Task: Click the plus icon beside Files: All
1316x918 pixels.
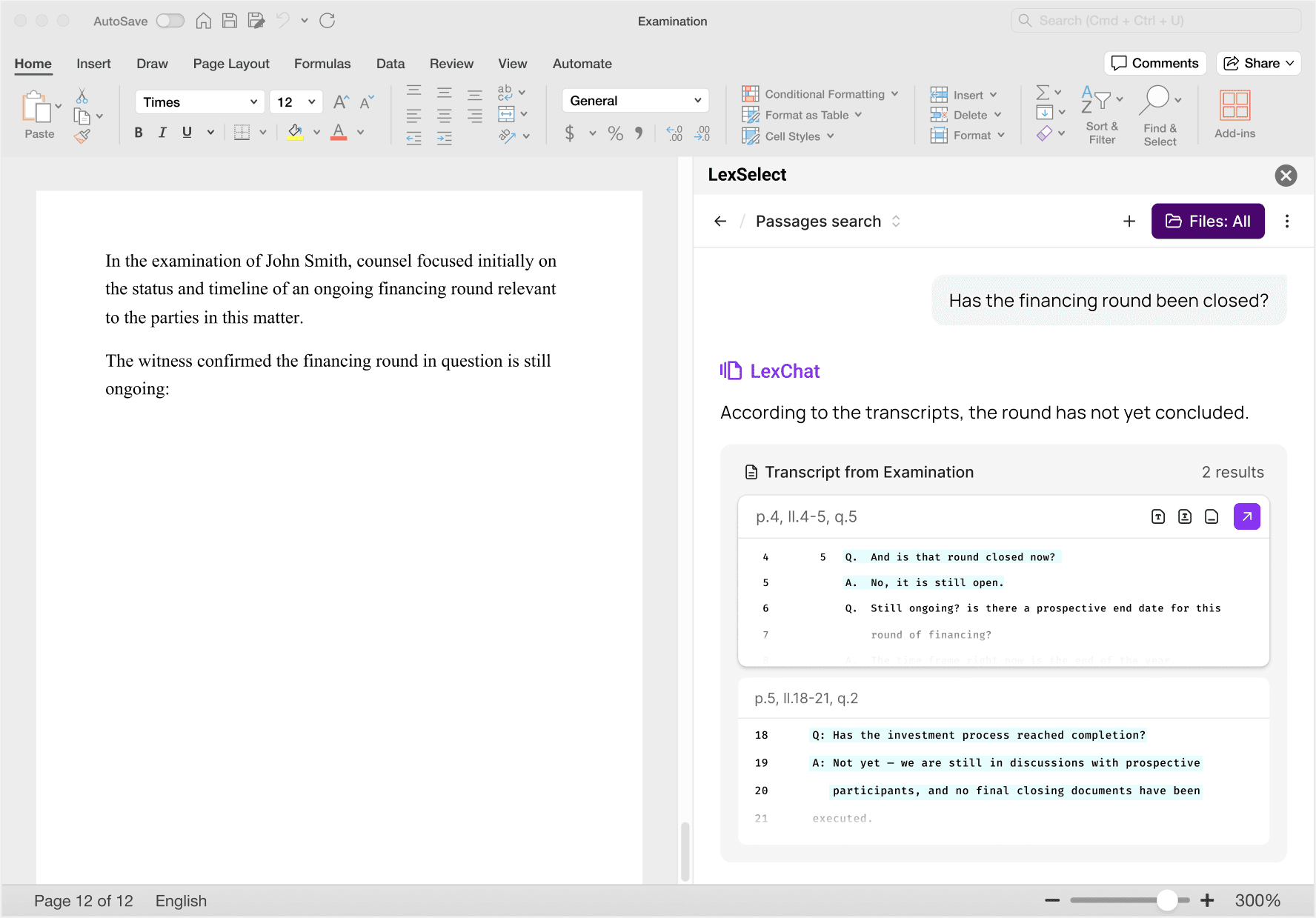Action: point(1129,222)
